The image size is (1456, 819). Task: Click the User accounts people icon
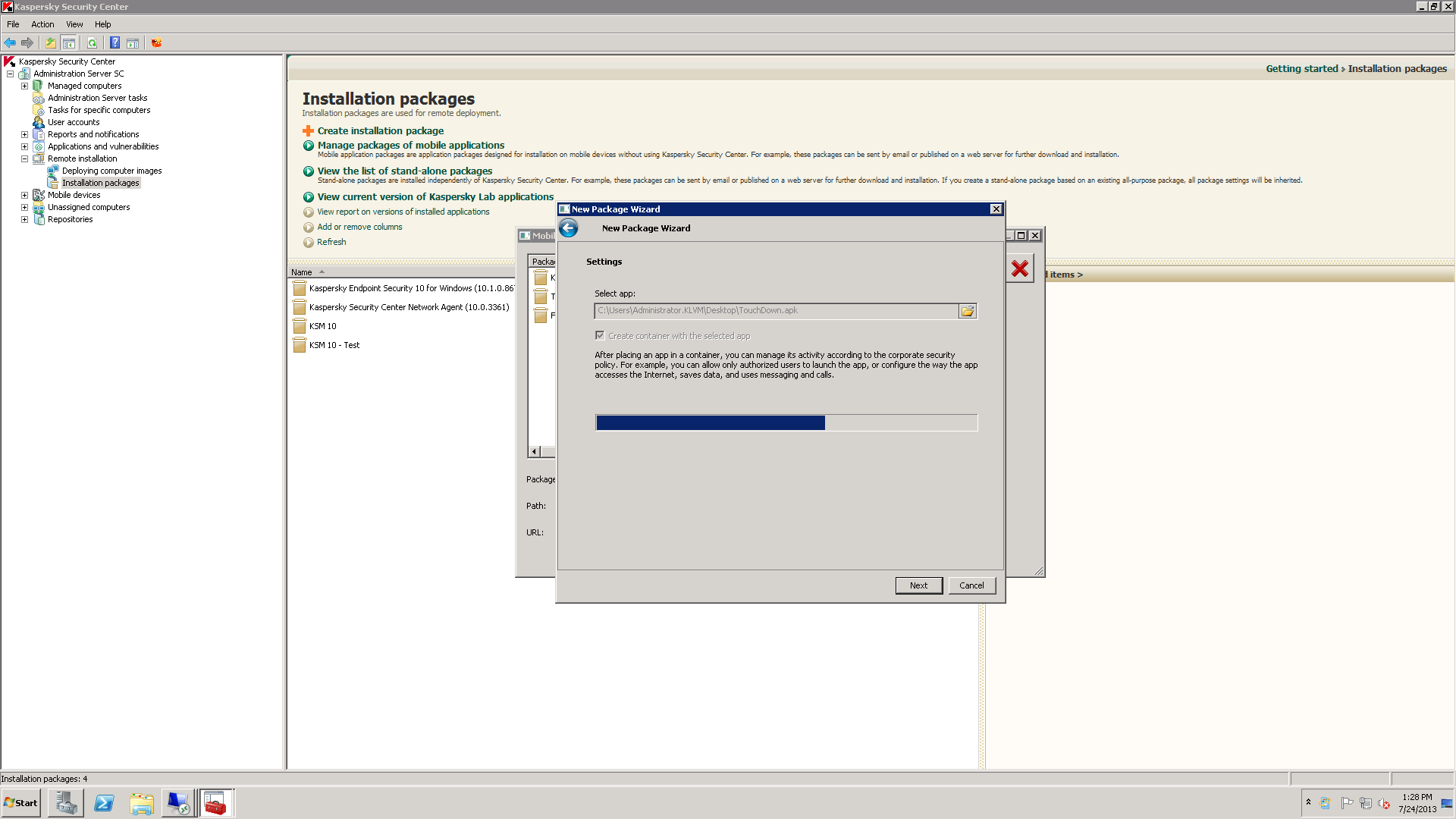(38, 122)
